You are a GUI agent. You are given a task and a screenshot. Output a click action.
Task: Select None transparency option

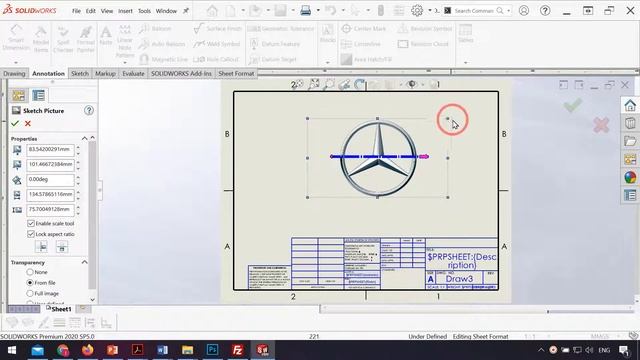[x=30, y=272]
